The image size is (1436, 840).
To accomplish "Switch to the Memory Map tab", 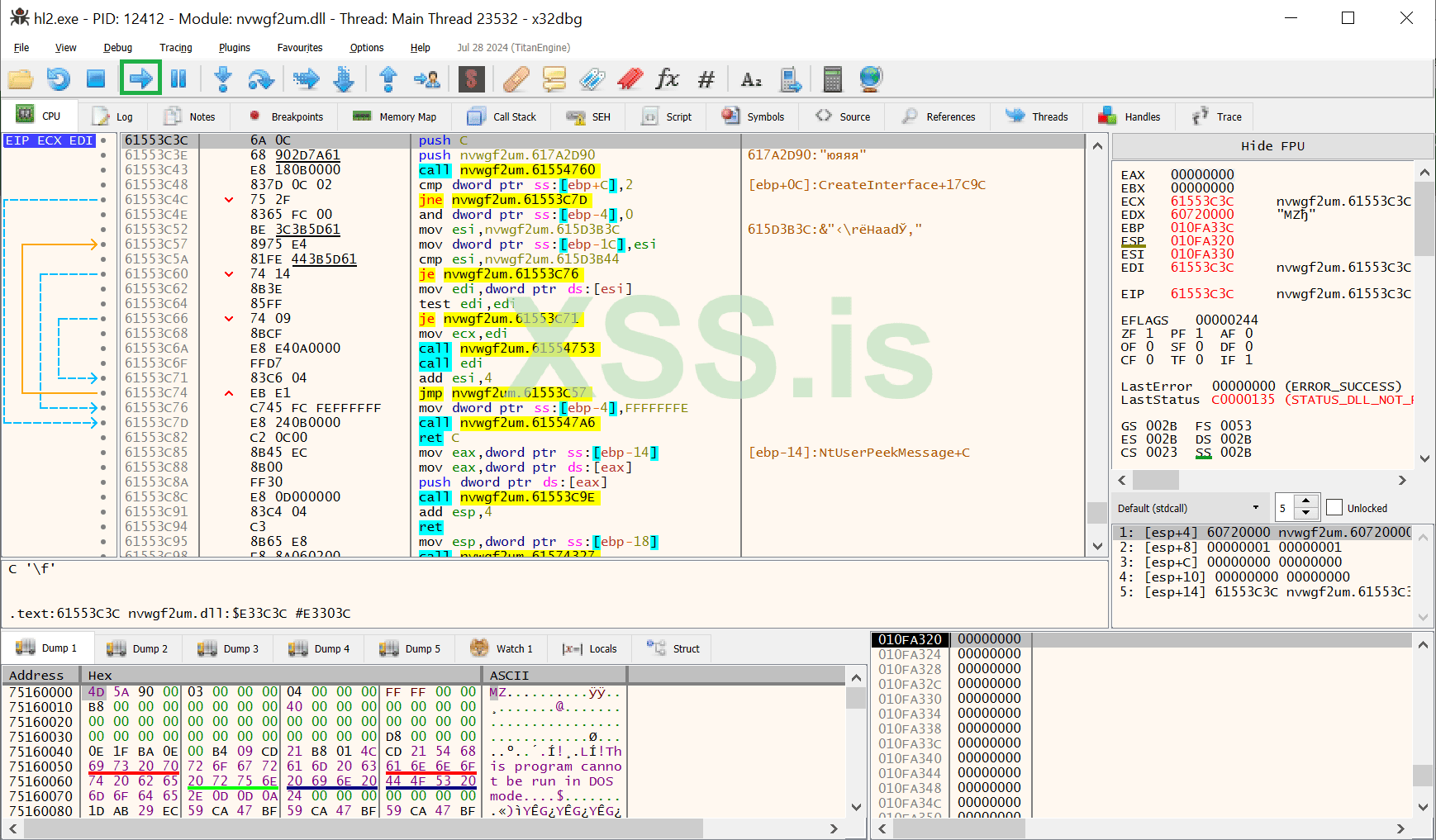I will point(395,116).
